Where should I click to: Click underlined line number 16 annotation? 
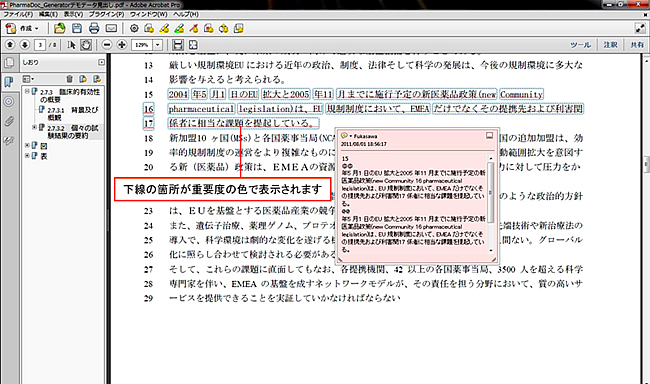point(148,109)
